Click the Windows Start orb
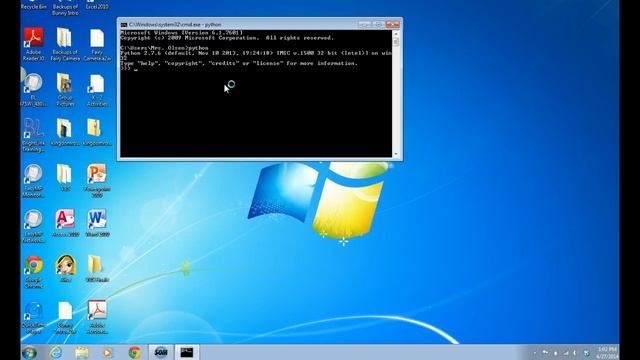 29,352
